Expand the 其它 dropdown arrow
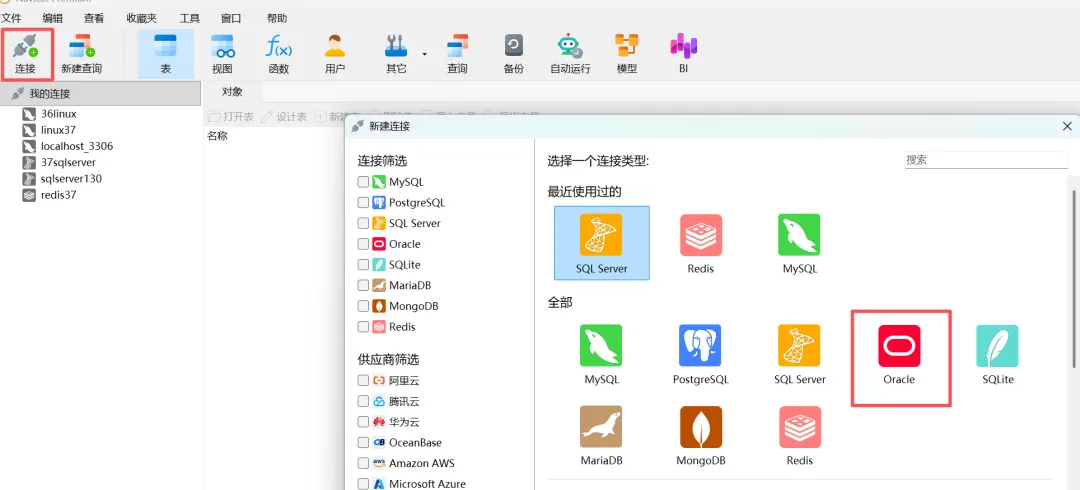 [424, 53]
